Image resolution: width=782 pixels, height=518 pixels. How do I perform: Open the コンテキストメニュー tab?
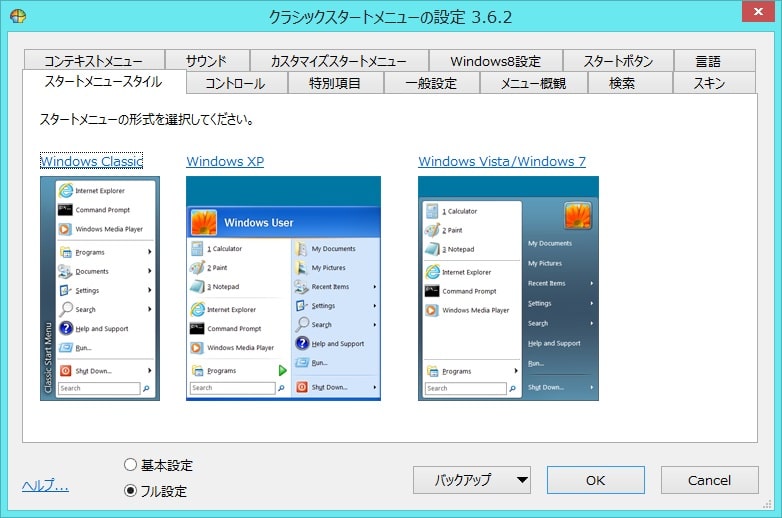tap(94, 61)
